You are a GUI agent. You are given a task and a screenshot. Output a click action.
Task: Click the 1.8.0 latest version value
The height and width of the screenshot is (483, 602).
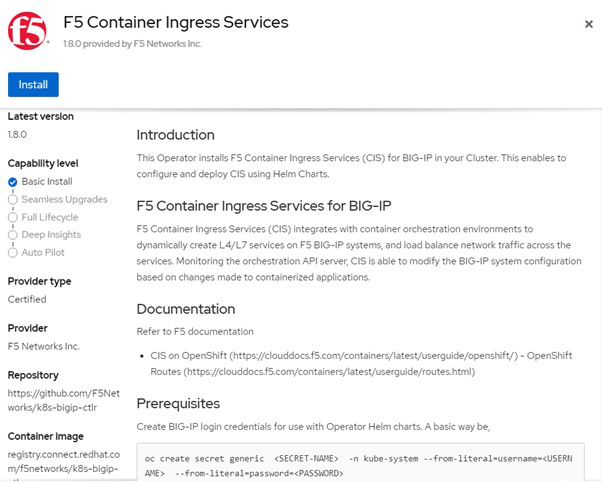18,133
